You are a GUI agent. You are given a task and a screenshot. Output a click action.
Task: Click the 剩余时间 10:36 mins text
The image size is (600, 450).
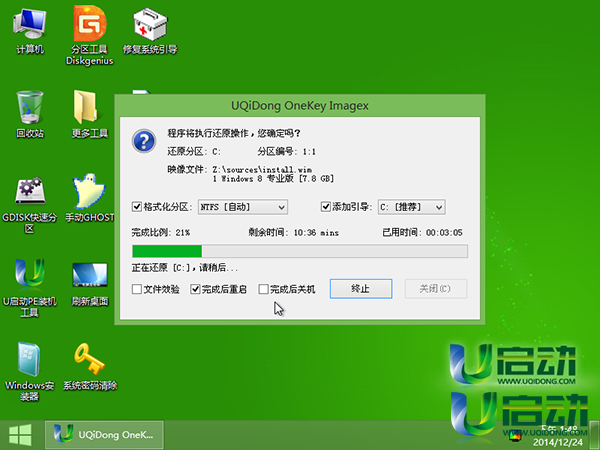[293, 232]
